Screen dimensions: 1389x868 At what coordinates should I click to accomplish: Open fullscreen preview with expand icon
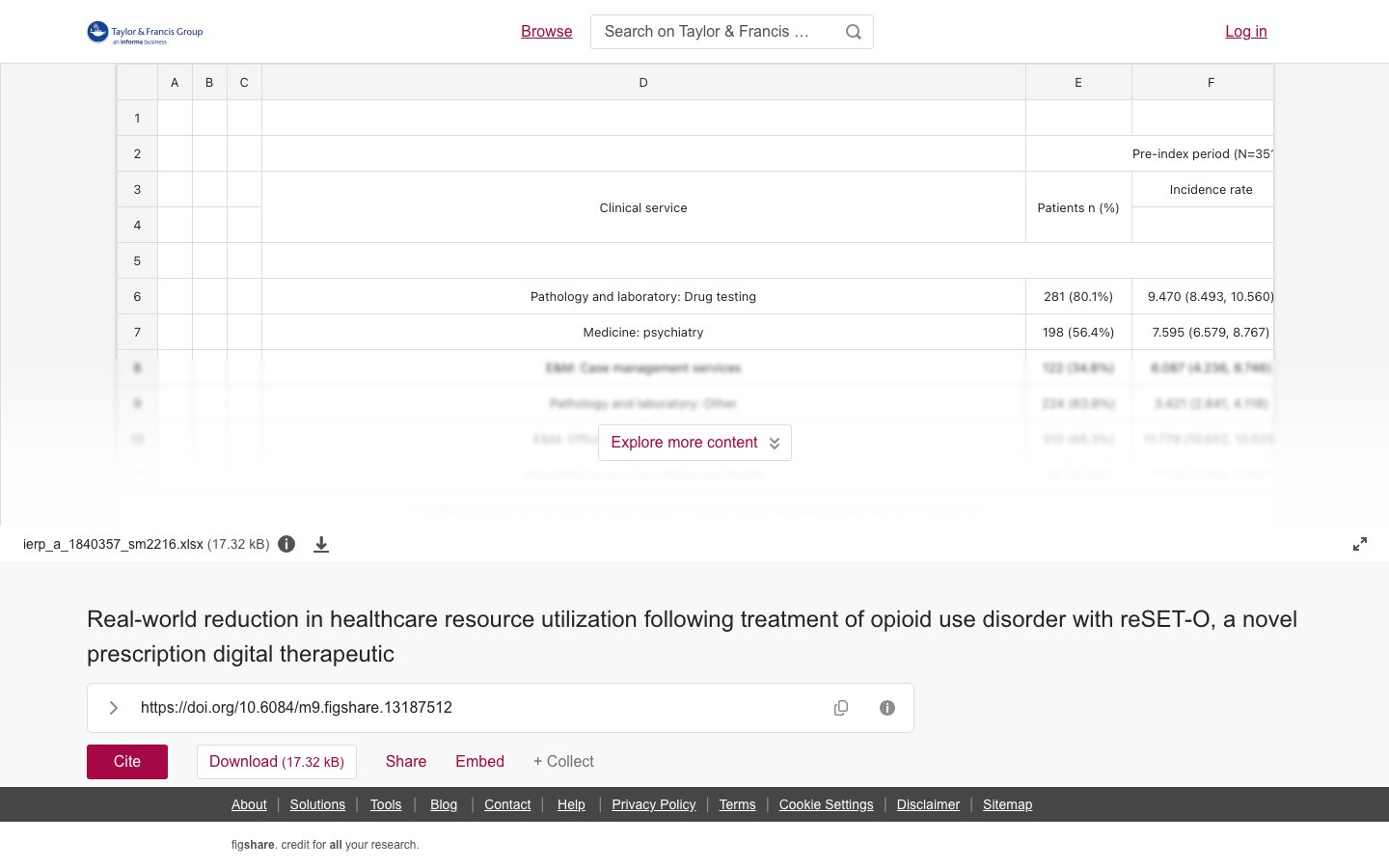(1360, 544)
